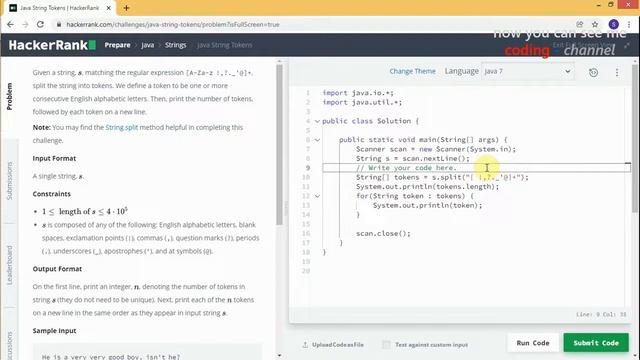Open the browser profile avatar
Viewport: 640px width, 360px height.
(613, 24)
